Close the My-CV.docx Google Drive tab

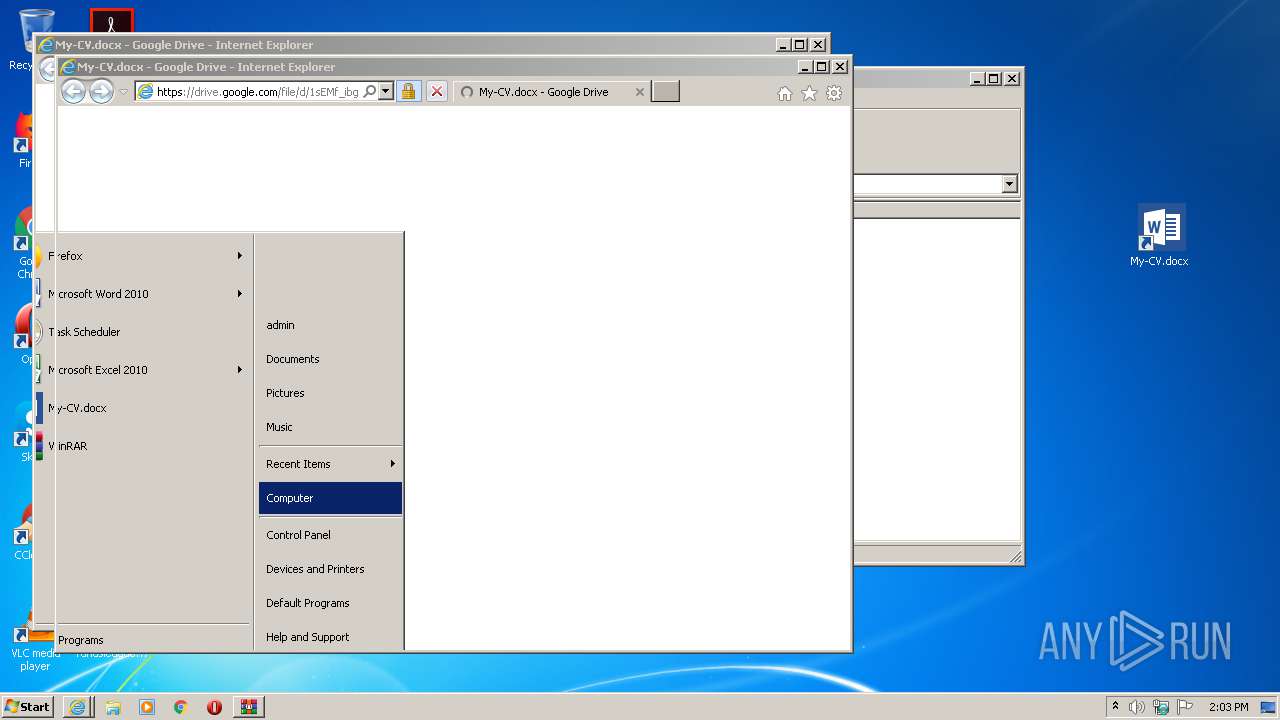point(640,92)
